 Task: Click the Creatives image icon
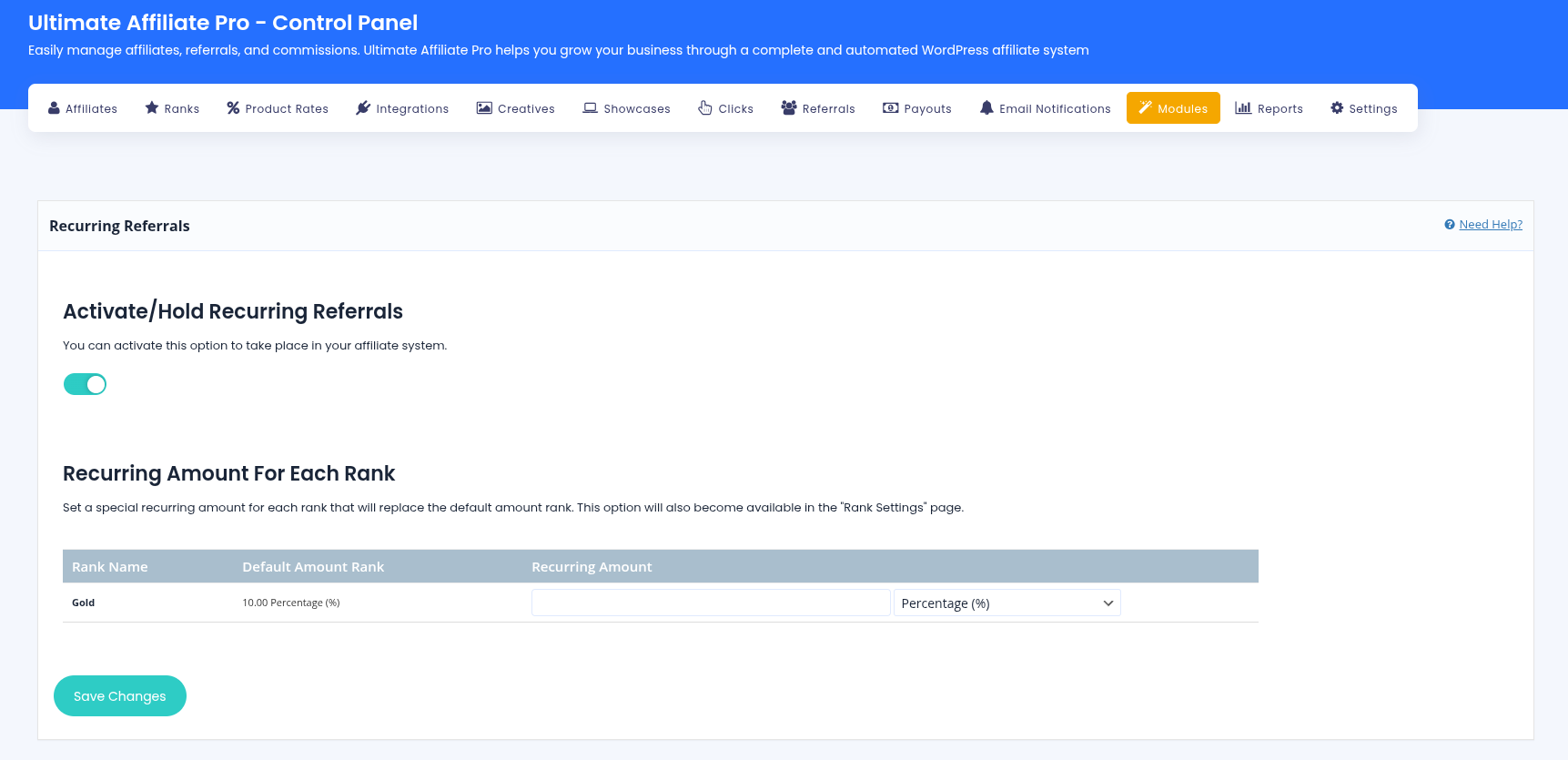[484, 108]
